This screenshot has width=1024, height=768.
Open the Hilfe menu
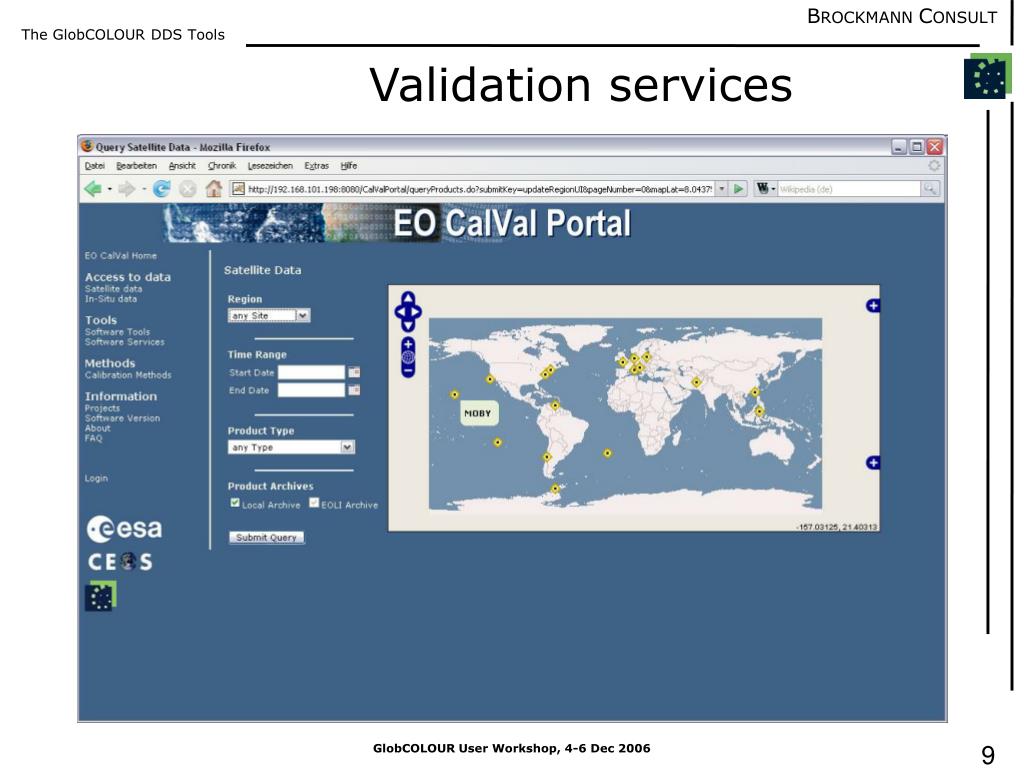(x=349, y=166)
